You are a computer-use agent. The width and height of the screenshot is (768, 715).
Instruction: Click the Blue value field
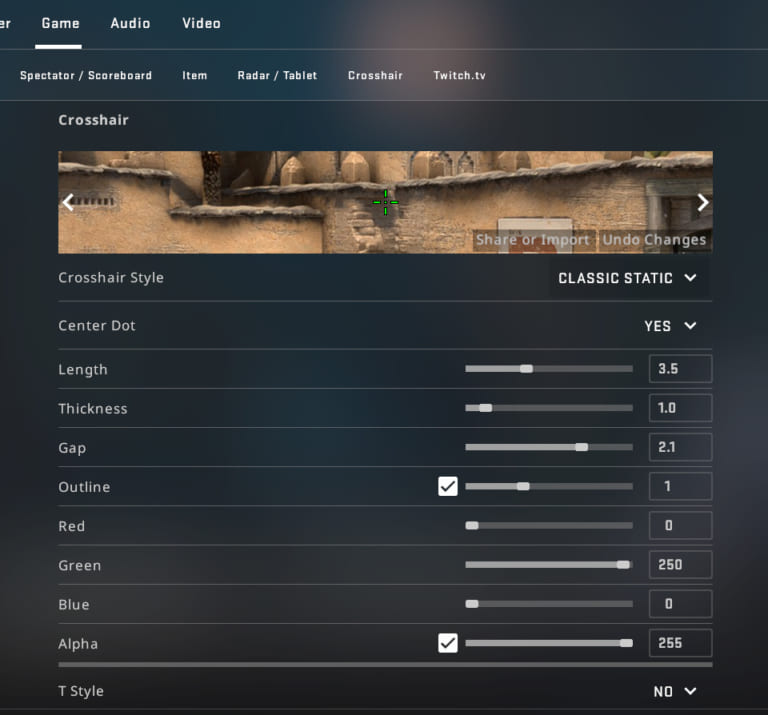(x=680, y=604)
